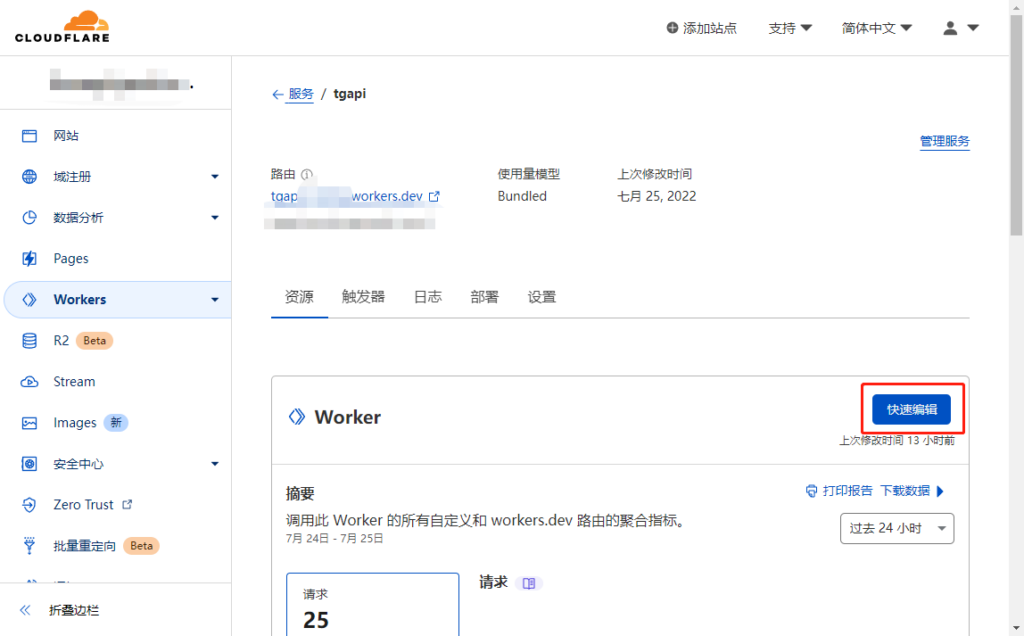Open the 管理服务 link
The image size is (1024, 636).
pos(944,142)
